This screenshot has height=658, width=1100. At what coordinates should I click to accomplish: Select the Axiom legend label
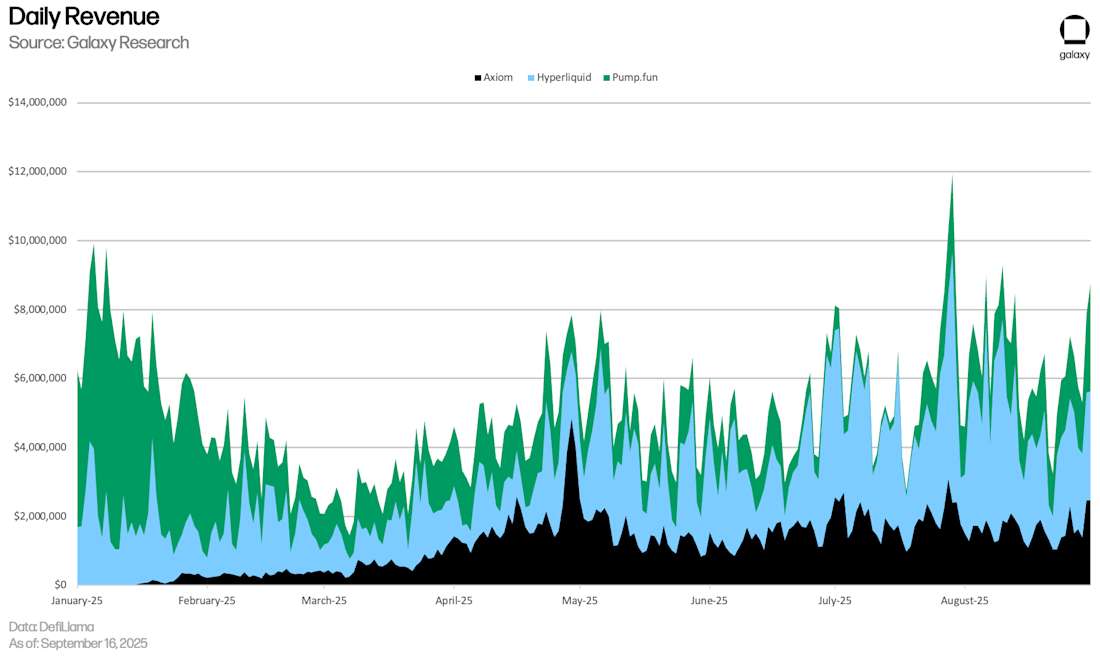(498, 77)
